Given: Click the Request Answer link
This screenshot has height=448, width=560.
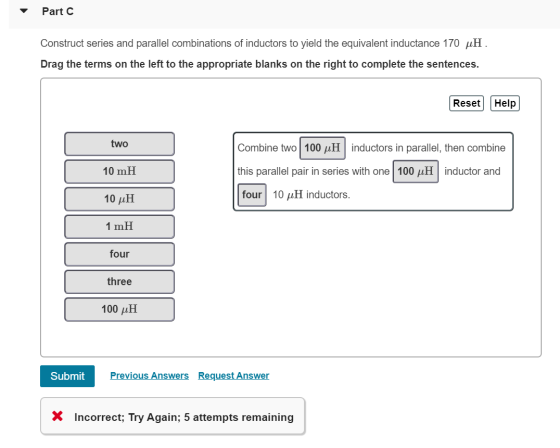Looking at the screenshot, I should point(234,375).
